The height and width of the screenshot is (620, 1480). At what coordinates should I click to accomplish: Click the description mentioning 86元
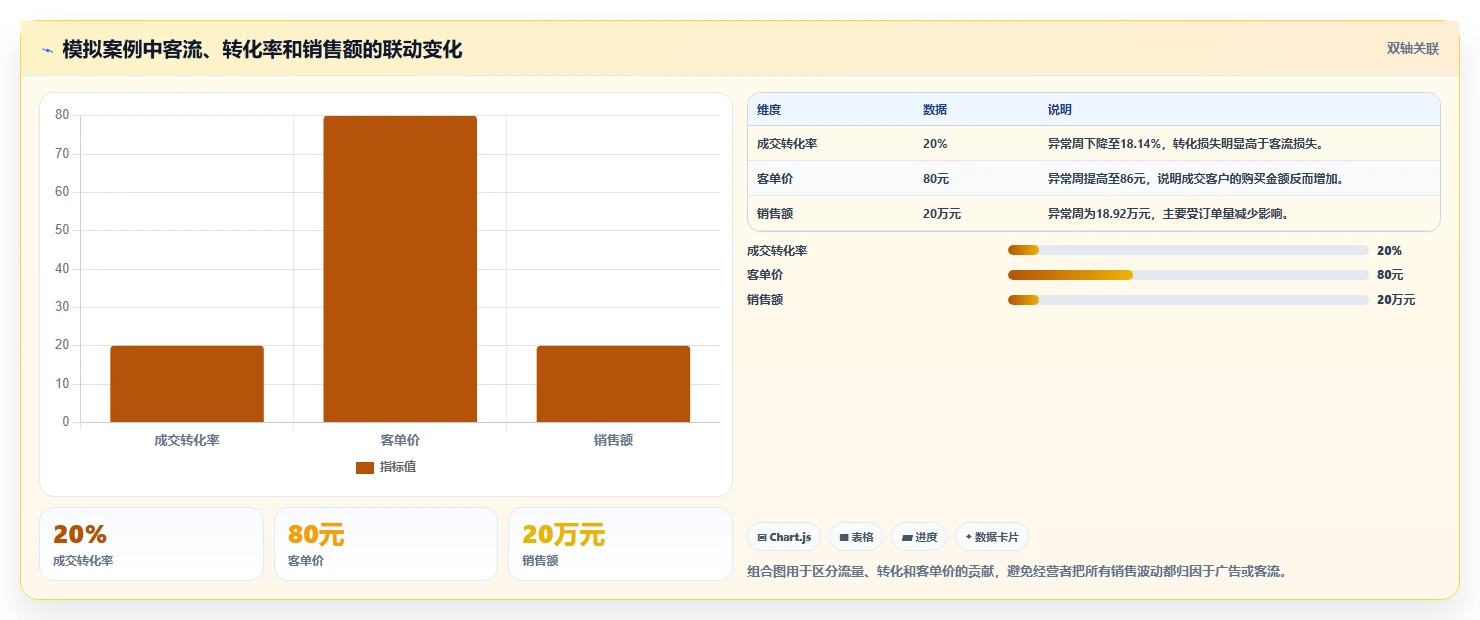coord(1195,178)
